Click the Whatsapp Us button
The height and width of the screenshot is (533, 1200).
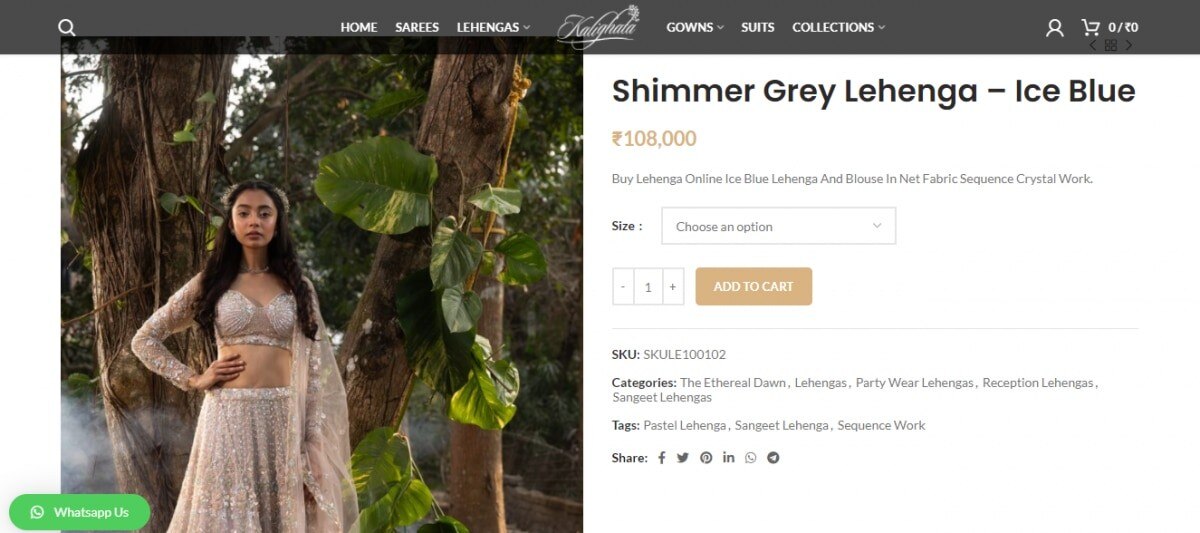click(x=80, y=512)
